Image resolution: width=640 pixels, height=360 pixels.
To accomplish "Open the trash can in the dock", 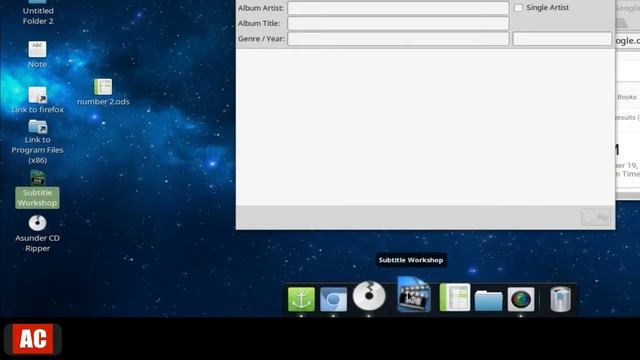I will 560,299.
